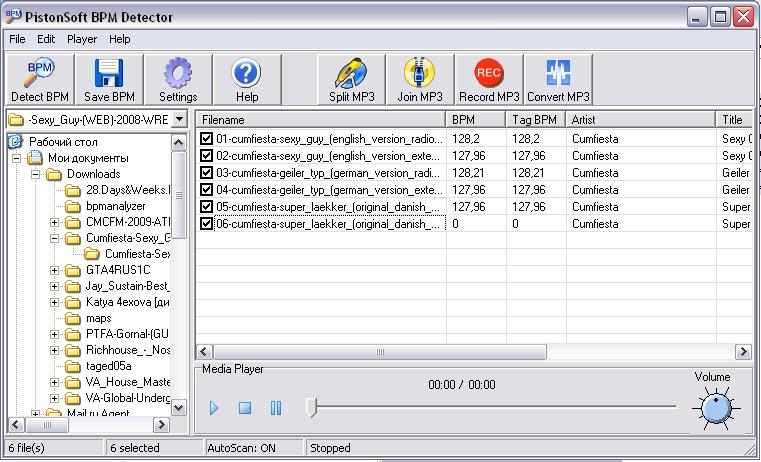Click the Cumfiesta artist cell for track 06
Screen dimensions: 761x462
point(595,224)
